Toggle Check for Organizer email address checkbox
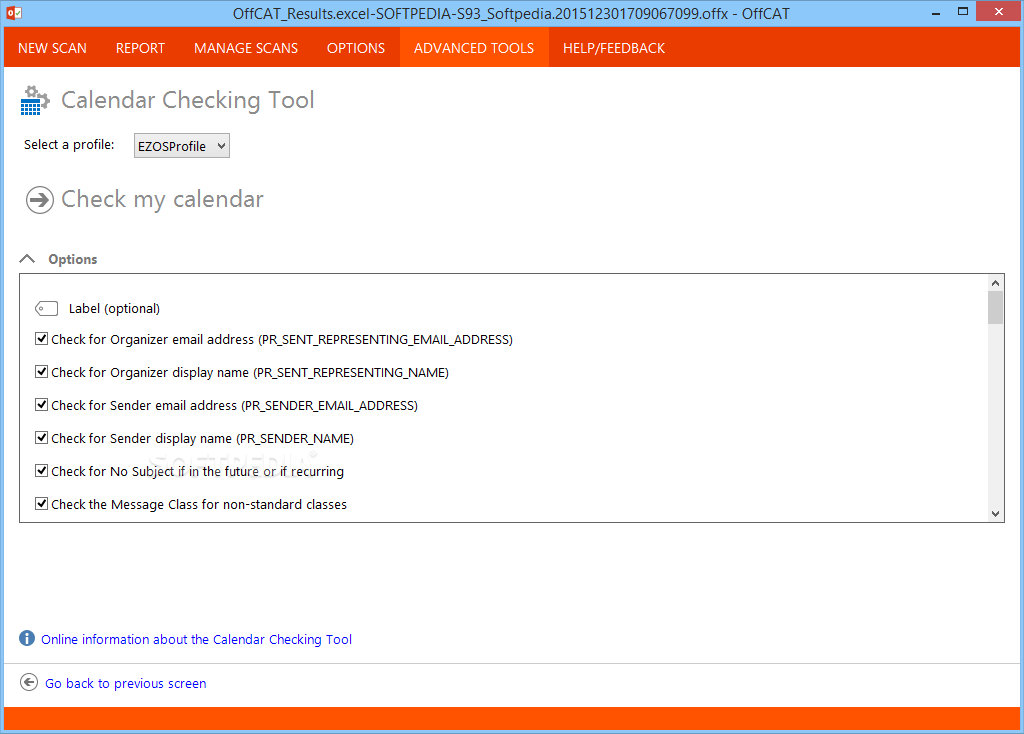Image resolution: width=1024 pixels, height=734 pixels. (x=42, y=338)
